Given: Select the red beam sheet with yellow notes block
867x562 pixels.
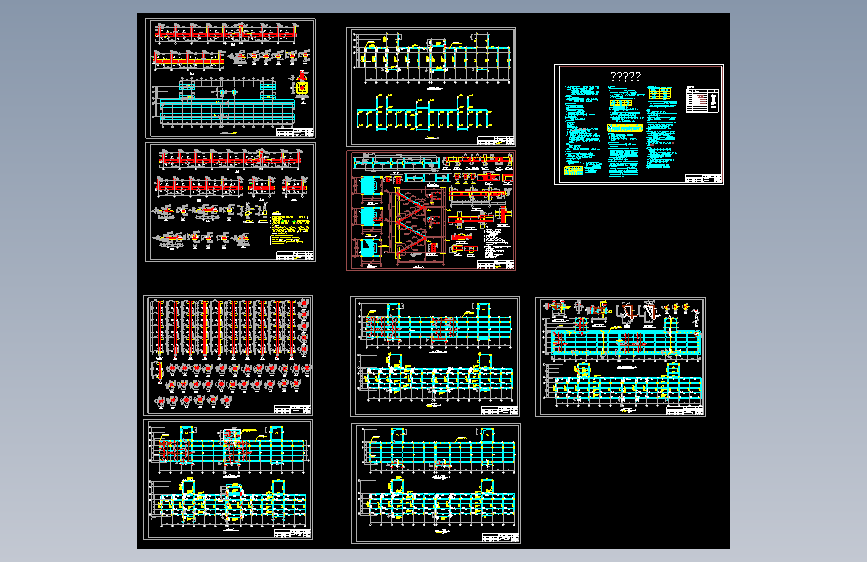Looking at the screenshot, I should pyautogui.click(x=230, y=202).
